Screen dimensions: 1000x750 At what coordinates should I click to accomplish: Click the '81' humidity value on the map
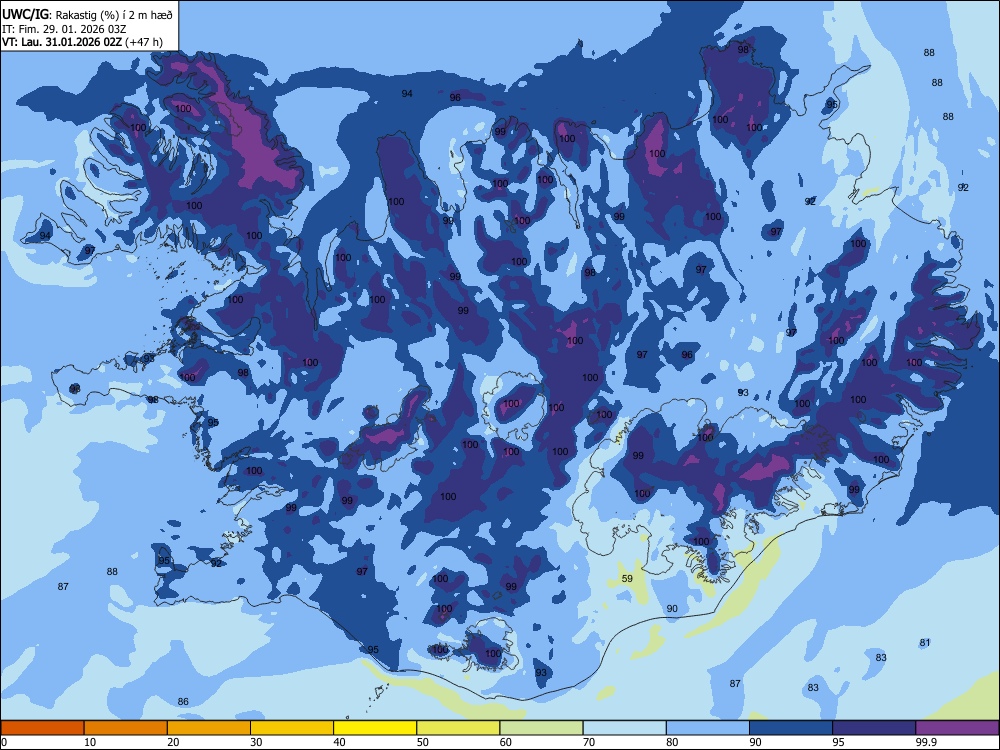(x=925, y=643)
